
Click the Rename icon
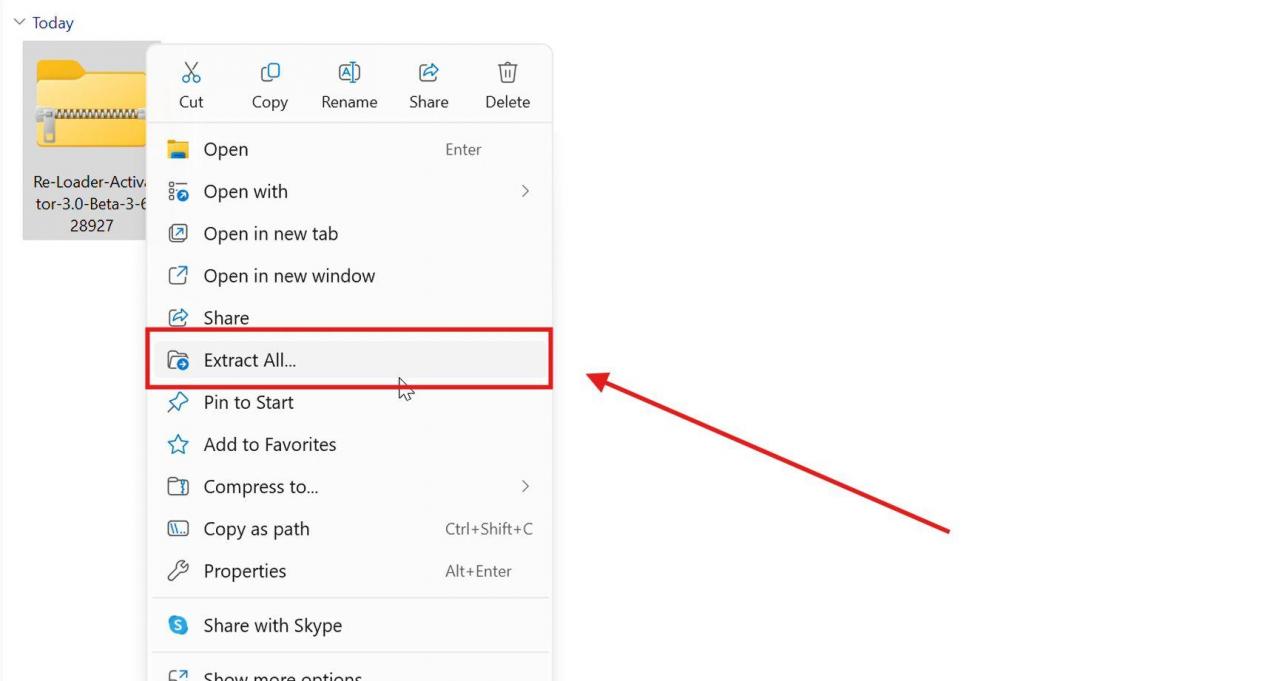(348, 72)
